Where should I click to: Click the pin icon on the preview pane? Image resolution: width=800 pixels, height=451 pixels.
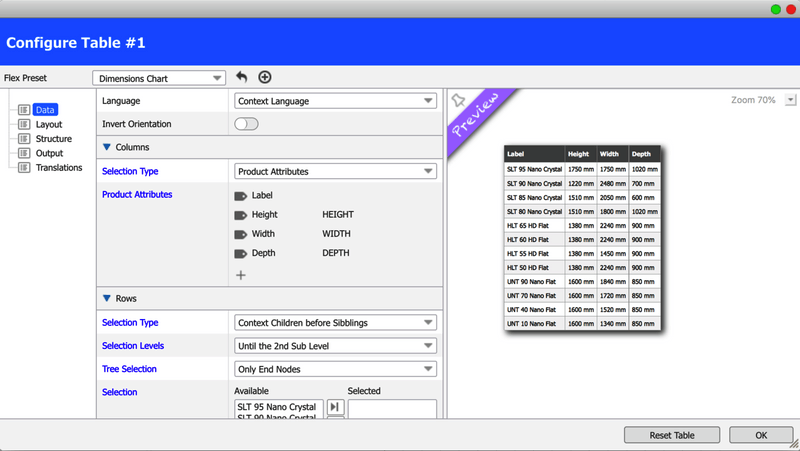pos(458,100)
